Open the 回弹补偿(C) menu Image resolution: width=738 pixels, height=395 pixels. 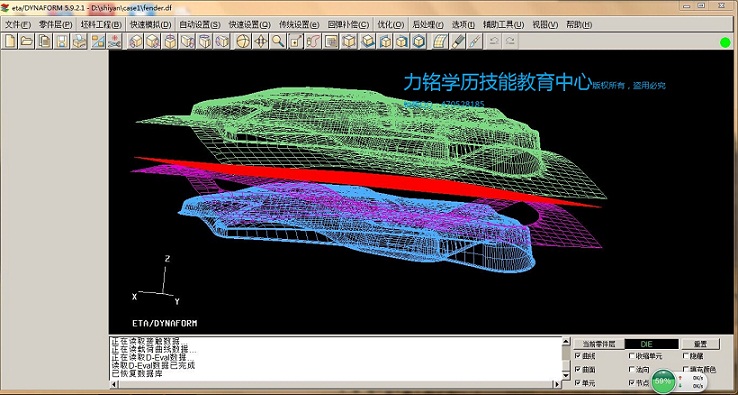click(348, 24)
